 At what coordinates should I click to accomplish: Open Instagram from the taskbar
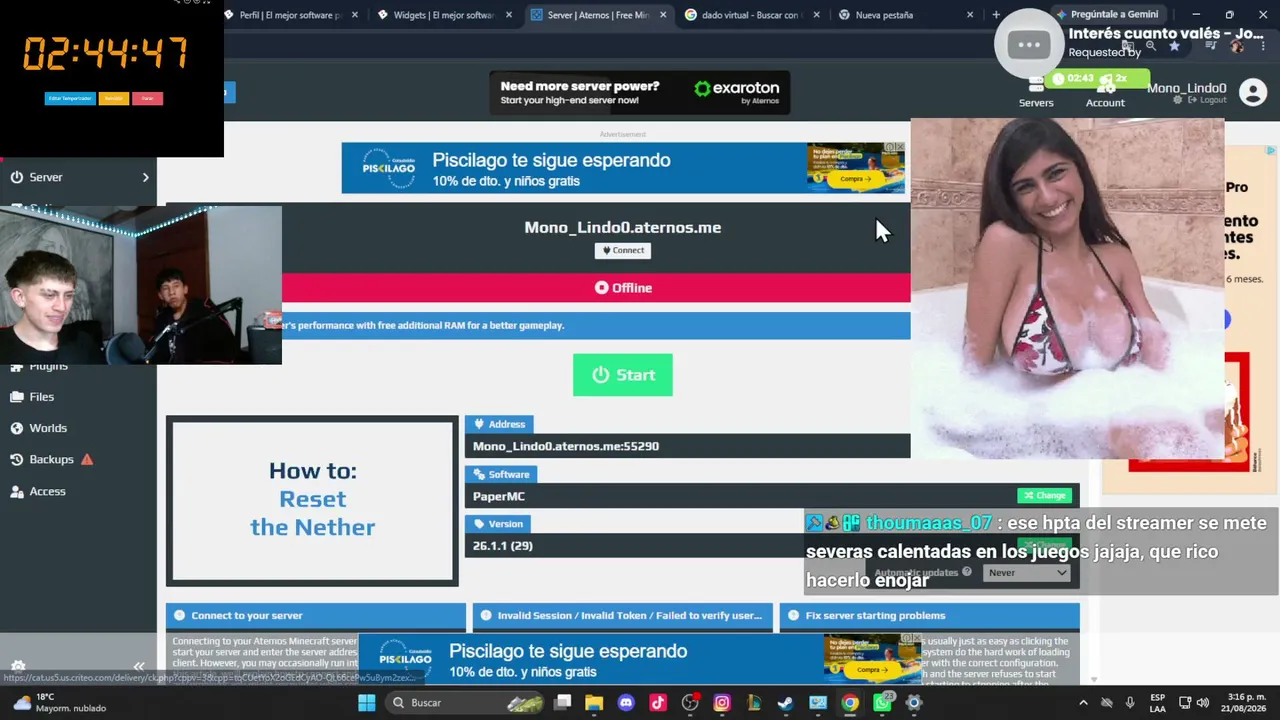click(x=722, y=703)
